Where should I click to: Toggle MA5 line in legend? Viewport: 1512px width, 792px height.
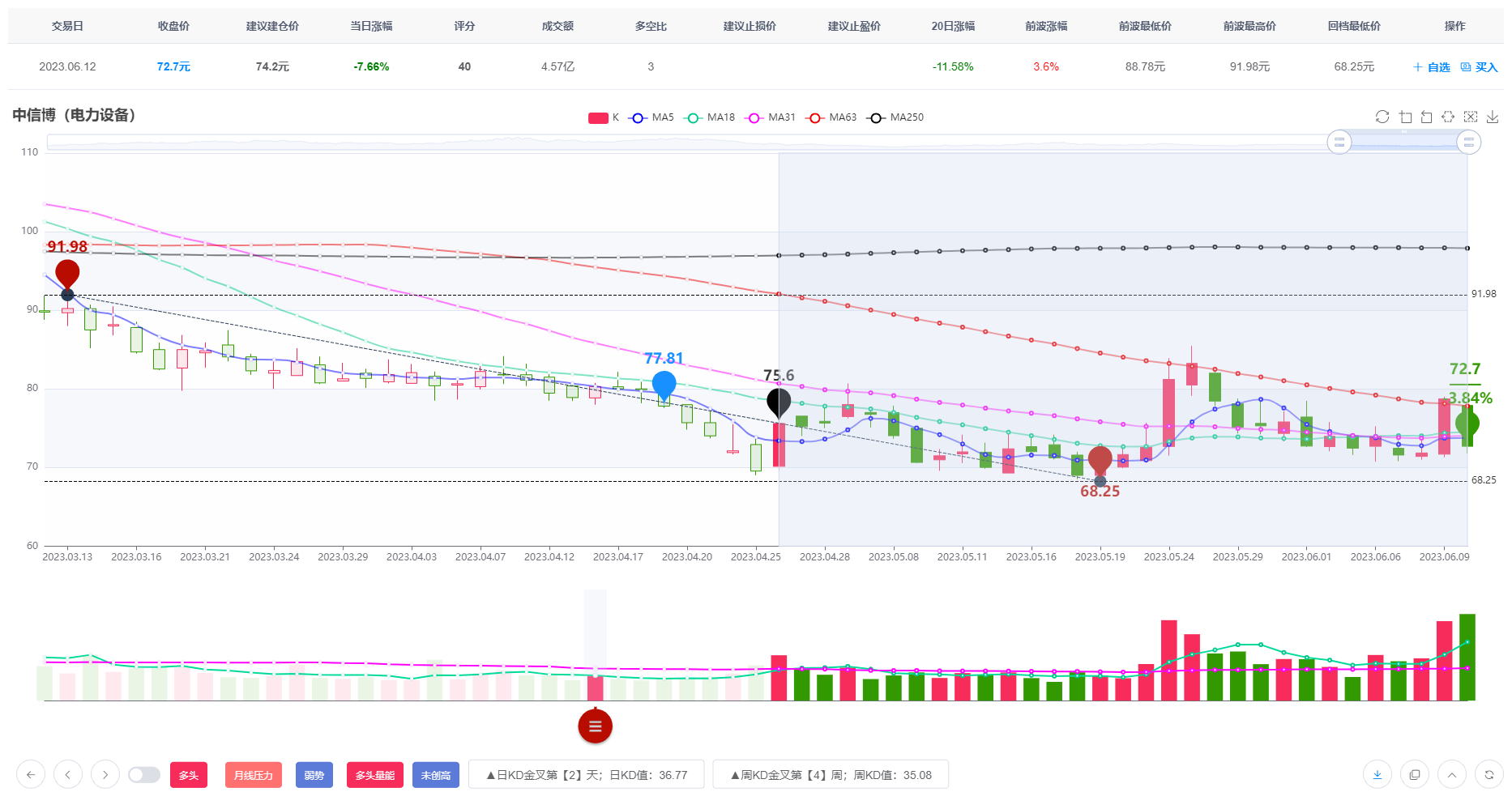coord(651,117)
